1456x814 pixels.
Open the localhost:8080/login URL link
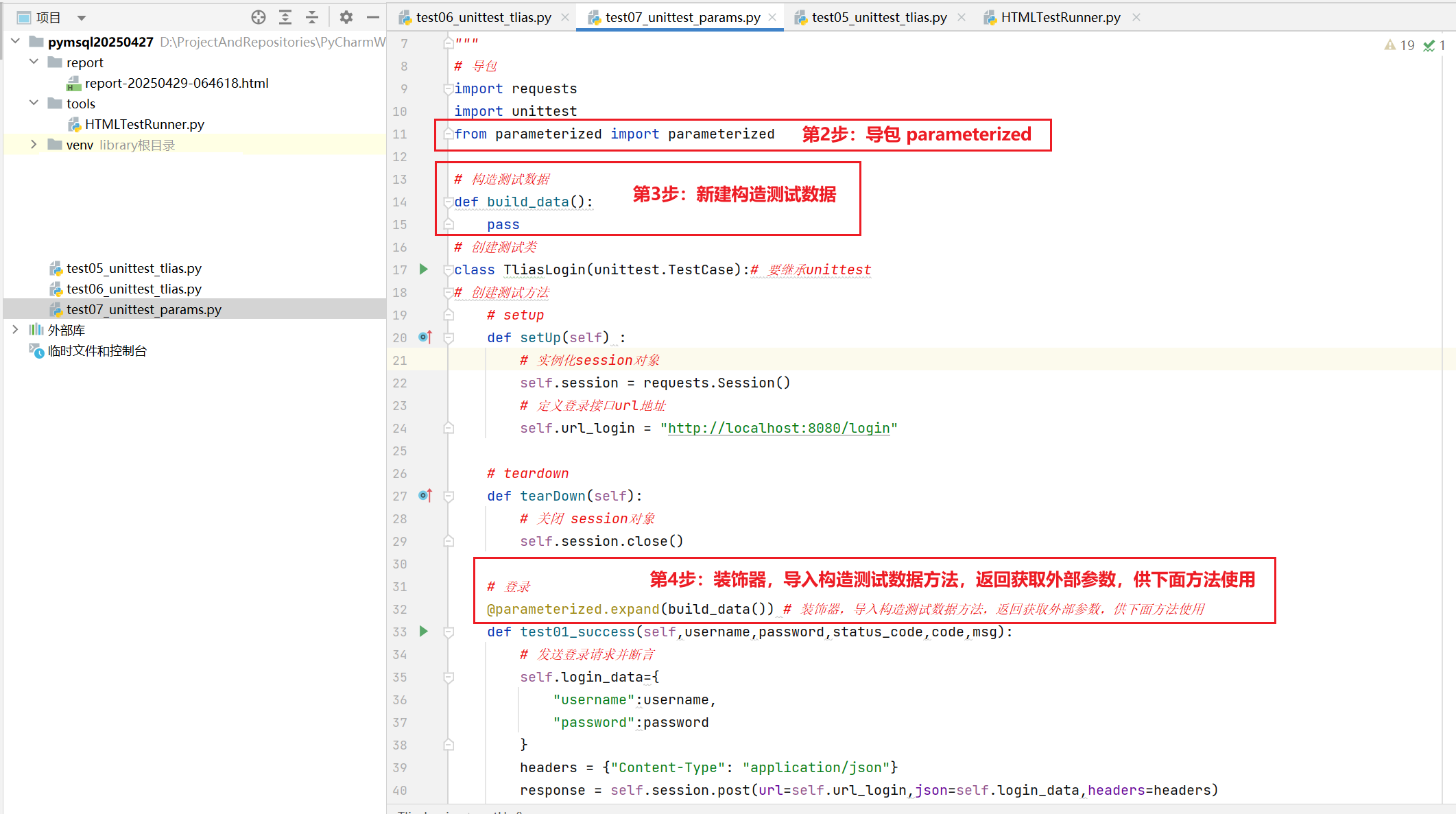pyautogui.click(x=778, y=429)
